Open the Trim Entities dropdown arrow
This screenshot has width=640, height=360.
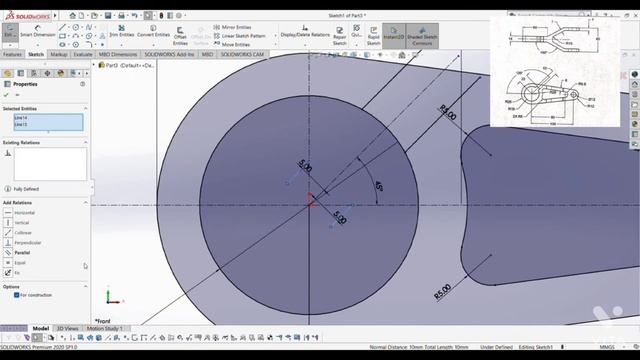tap(121, 44)
